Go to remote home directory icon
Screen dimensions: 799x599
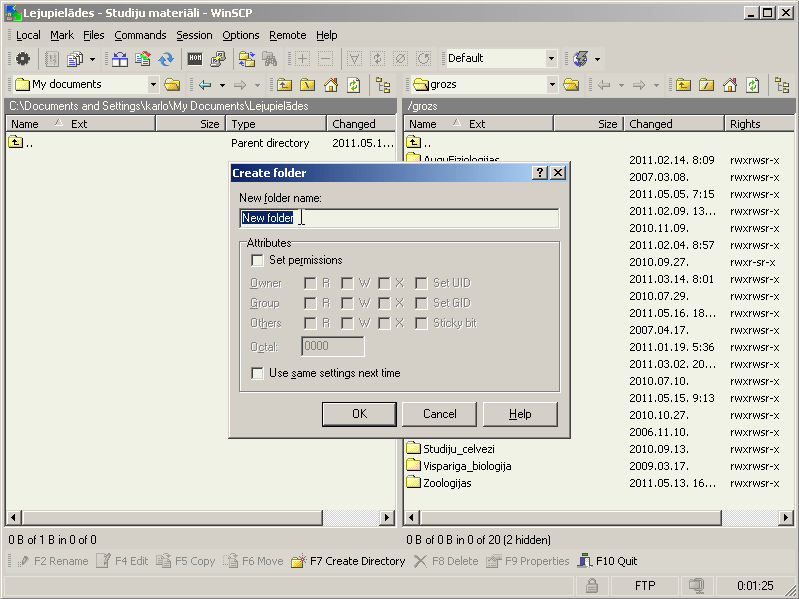[730, 85]
